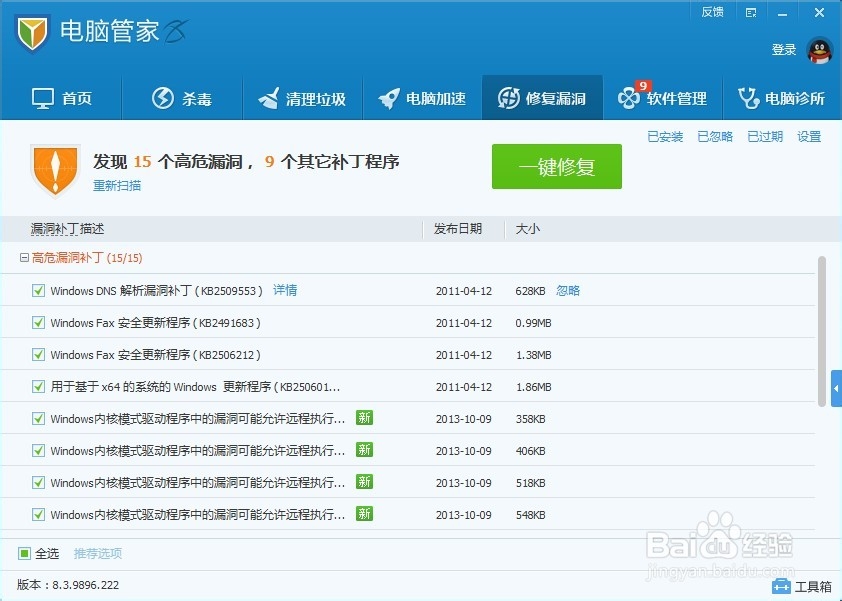Image resolution: width=842 pixels, height=601 pixels.
Task: Click the 新 badge on the 518KB row
Action: (364, 482)
